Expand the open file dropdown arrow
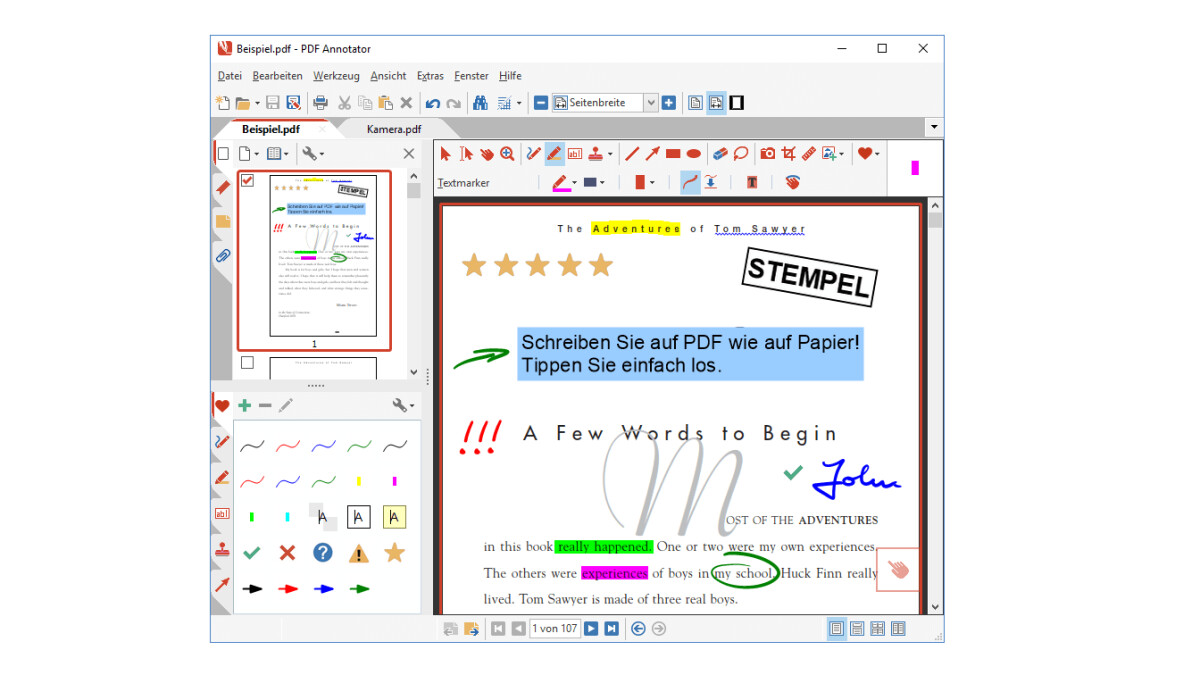The width and height of the screenshot is (1200, 675). click(x=257, y=103)
